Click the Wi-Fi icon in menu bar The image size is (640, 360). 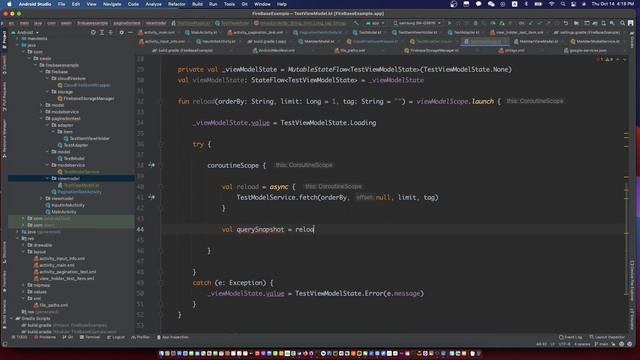(551, 4)
